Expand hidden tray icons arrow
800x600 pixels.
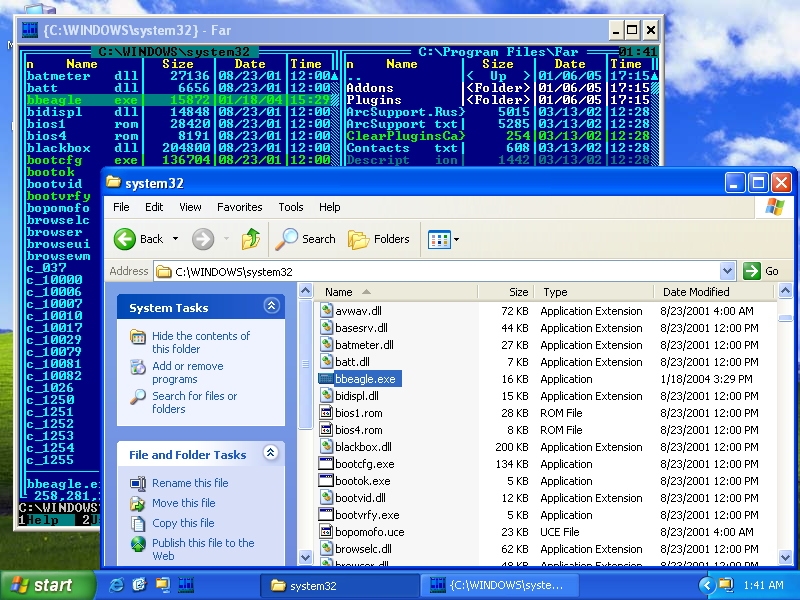click(x=707, y=585)
